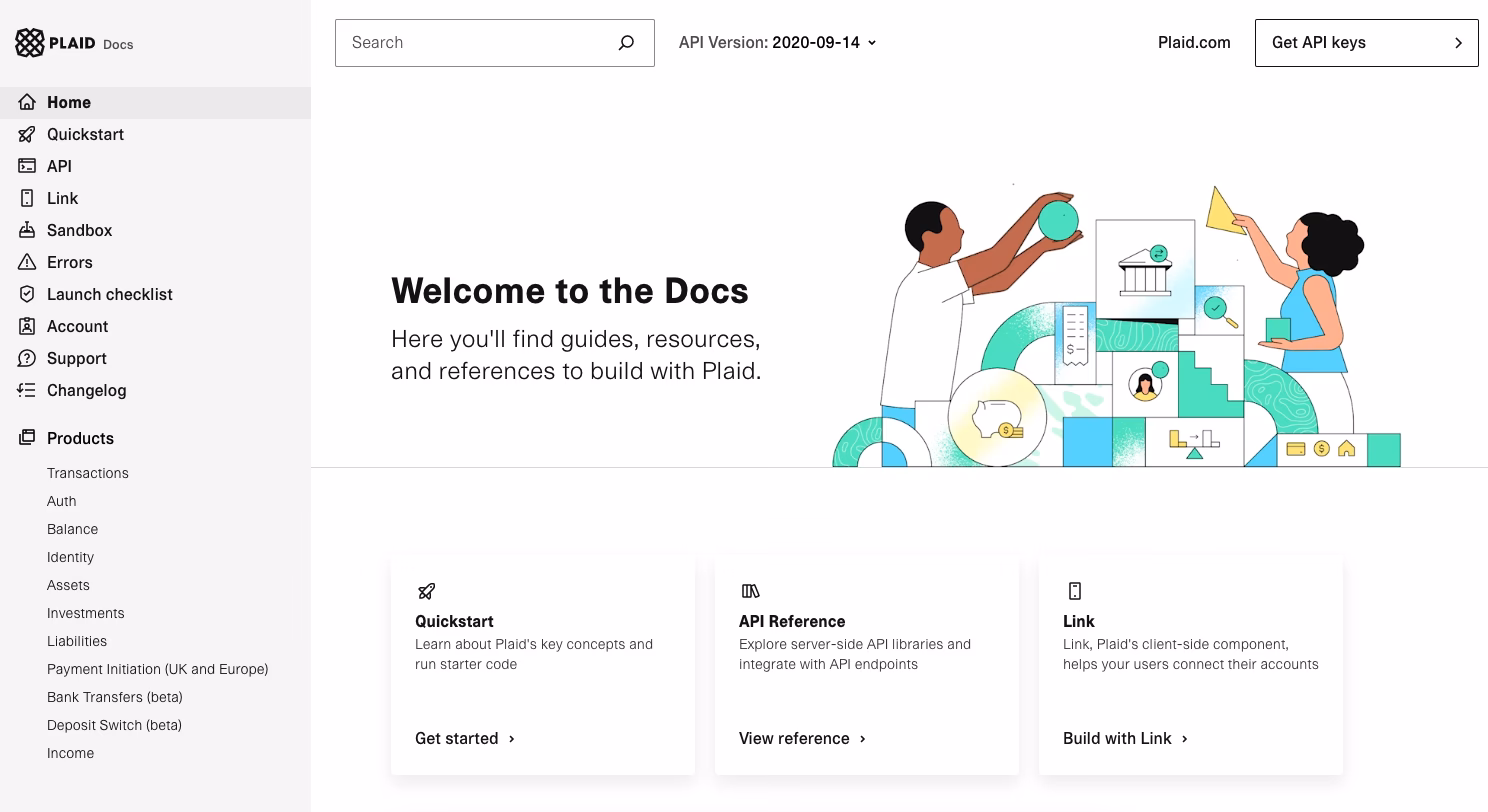Click the API terminal icon in sidebar
1488x812 pixels.
pos(27,166)
